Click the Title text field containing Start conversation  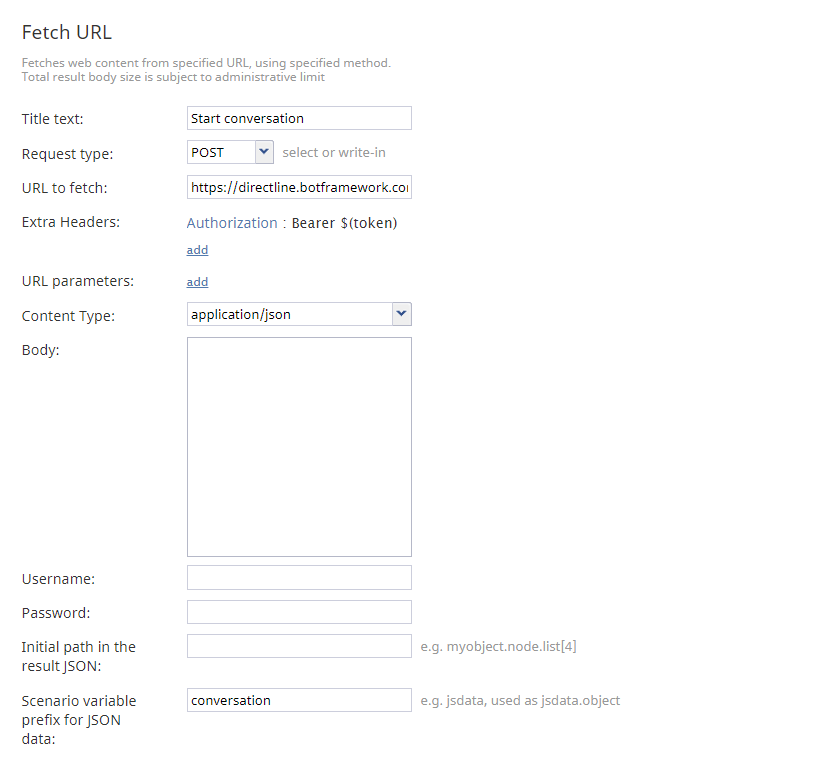tap(298, 118)
